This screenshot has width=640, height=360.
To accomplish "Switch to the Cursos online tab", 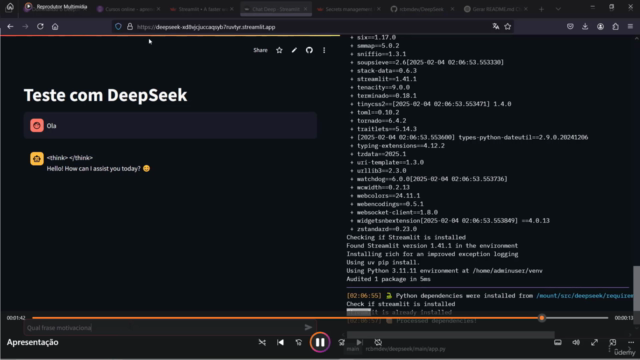I will click(x=129, y=9).
